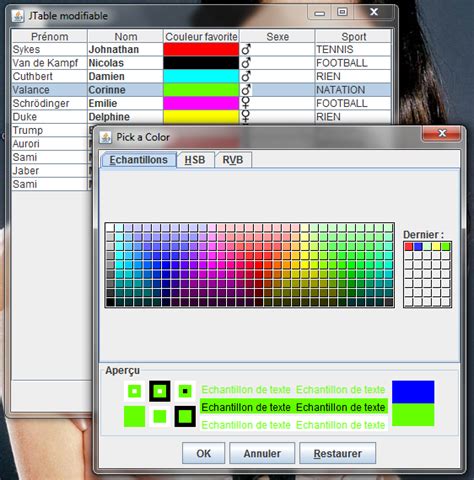Click the Java icon in JTable modifiable title
The width and height of the screenshot is (474, 480).
(17, 16)
